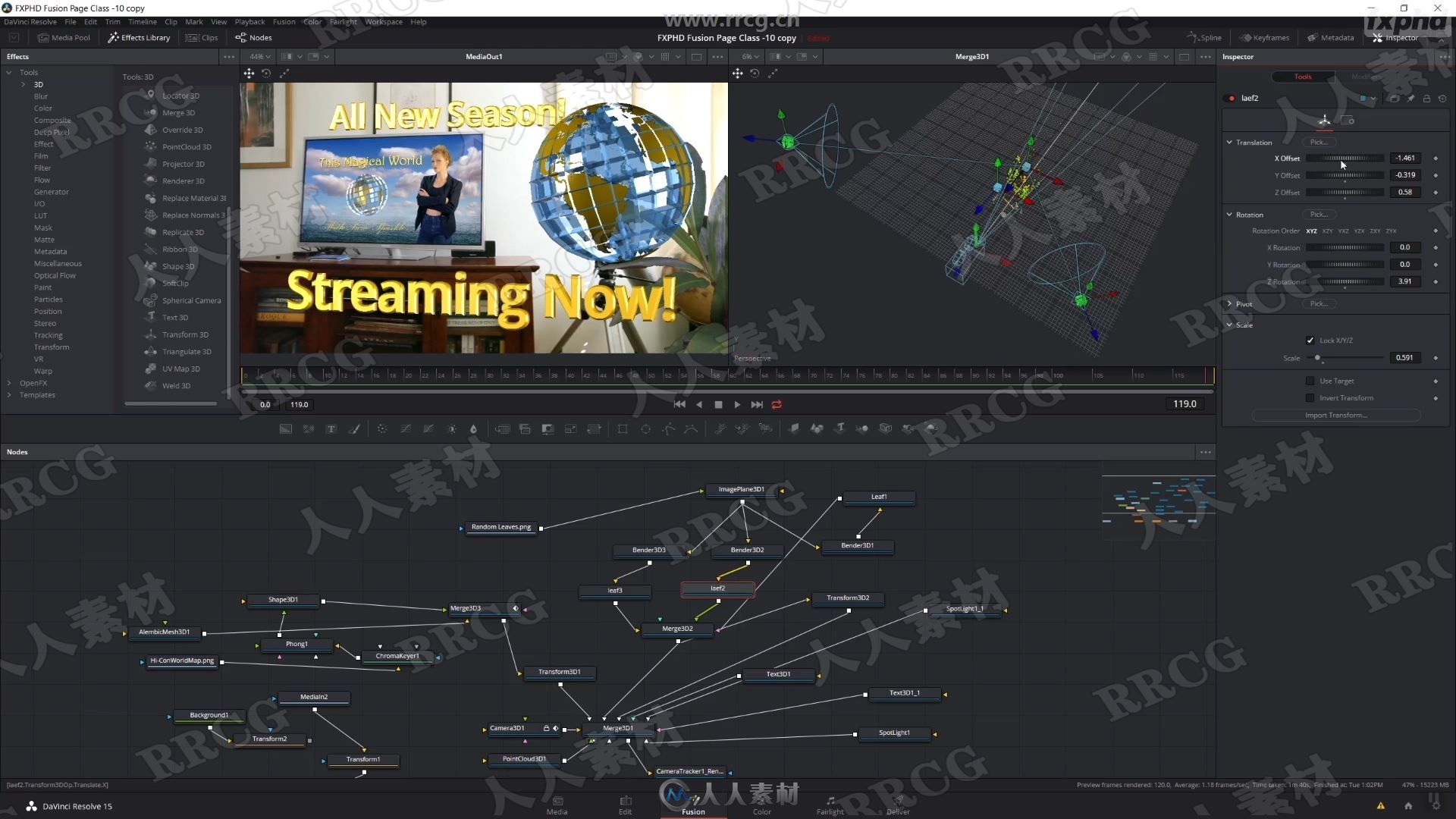The width and height of the screenshot is (1456, 819).
Task: Click Import Transform button in Inspector
Action: click(1335, 414)
